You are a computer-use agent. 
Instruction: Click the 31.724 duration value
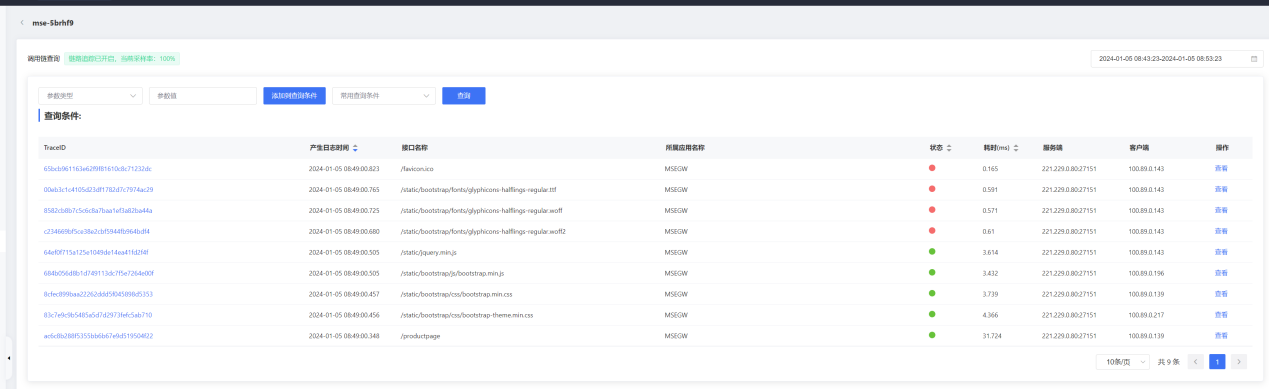click(x=992, y=336)
